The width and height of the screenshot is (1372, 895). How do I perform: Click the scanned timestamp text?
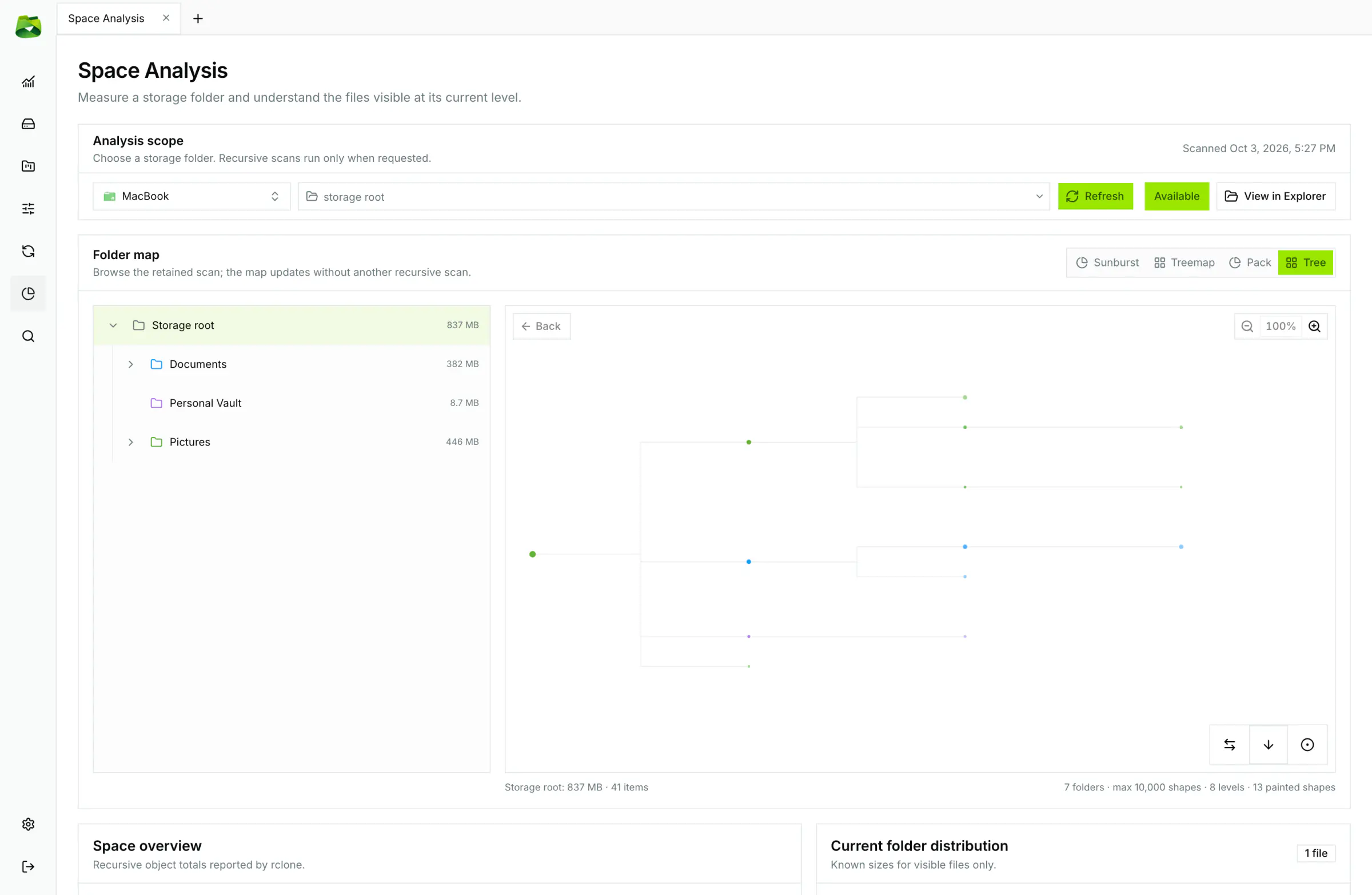pyautogui.click(x=1258, y=148)
